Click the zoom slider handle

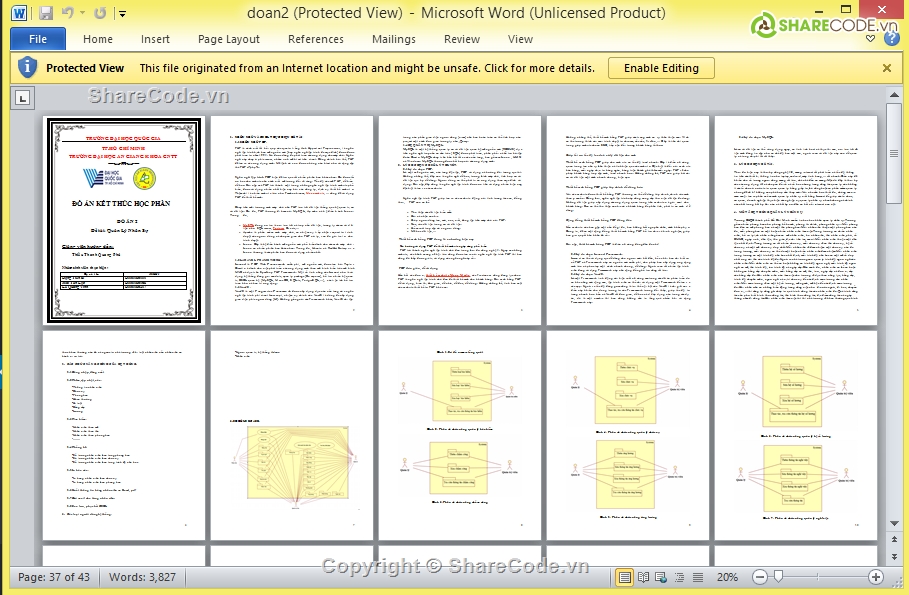pyautogui.click(x=778, y=576)
